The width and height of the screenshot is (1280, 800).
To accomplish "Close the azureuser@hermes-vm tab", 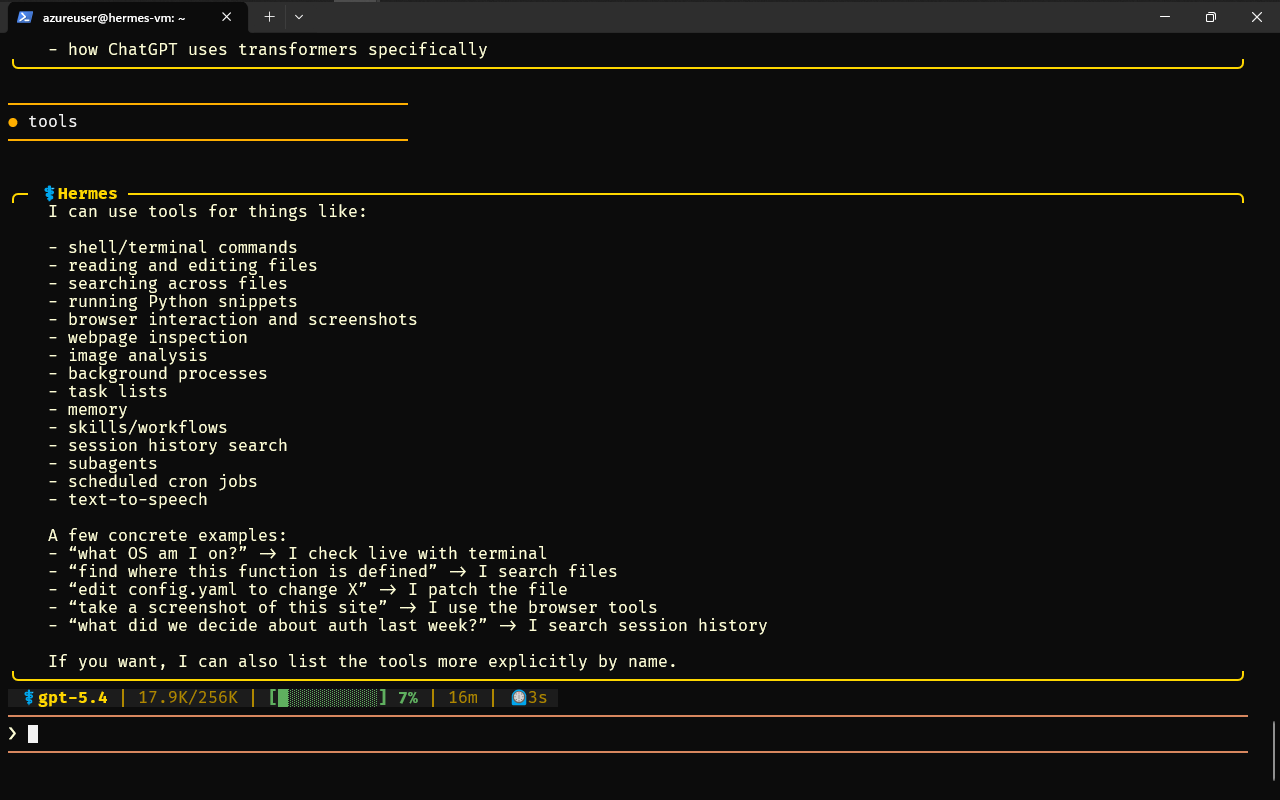I will (227, 17).
